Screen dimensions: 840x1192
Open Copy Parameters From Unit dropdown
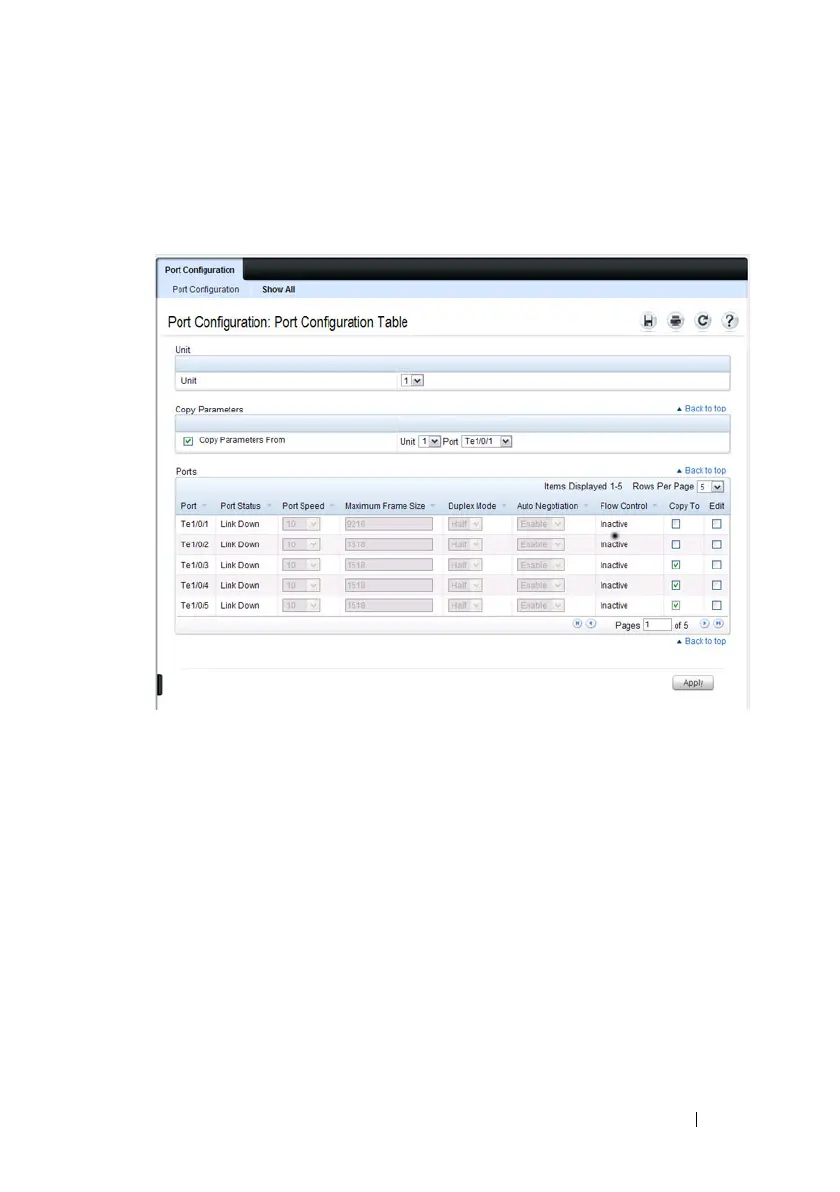[430, 441]
